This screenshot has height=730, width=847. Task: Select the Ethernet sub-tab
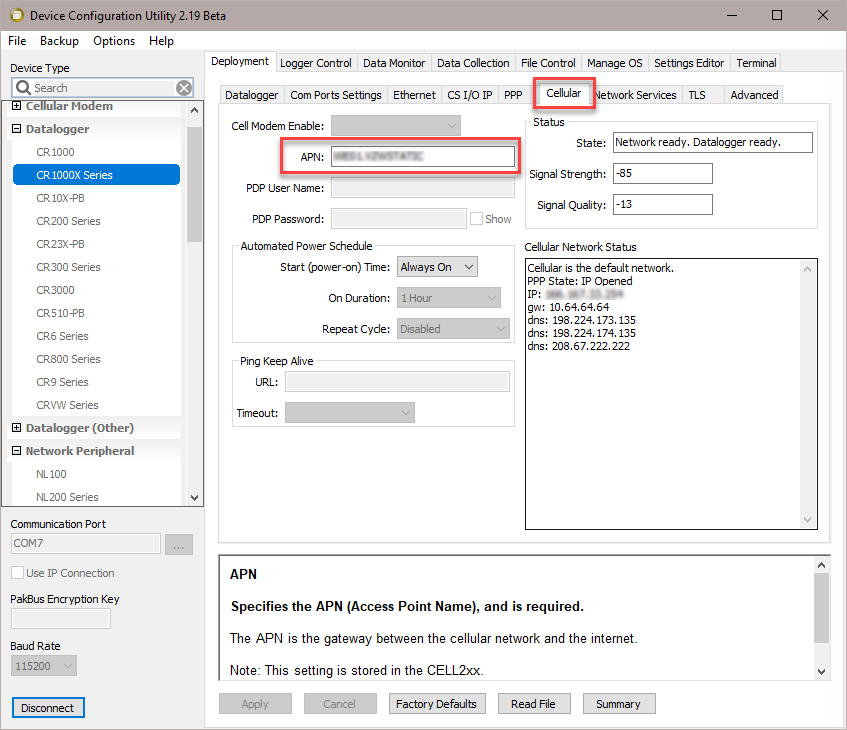pos(414,95)
